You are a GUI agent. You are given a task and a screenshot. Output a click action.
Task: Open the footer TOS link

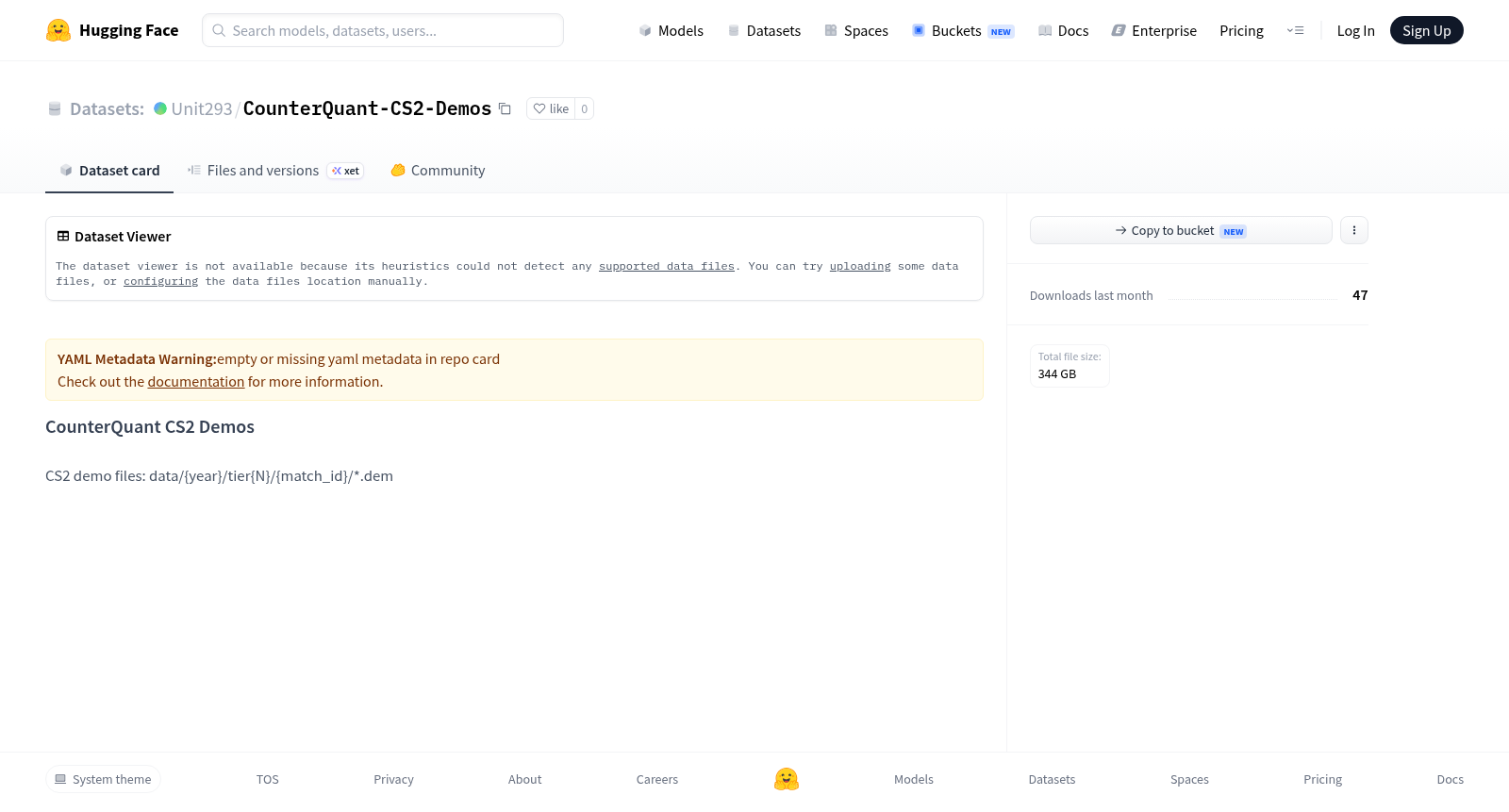coord(268,779)
